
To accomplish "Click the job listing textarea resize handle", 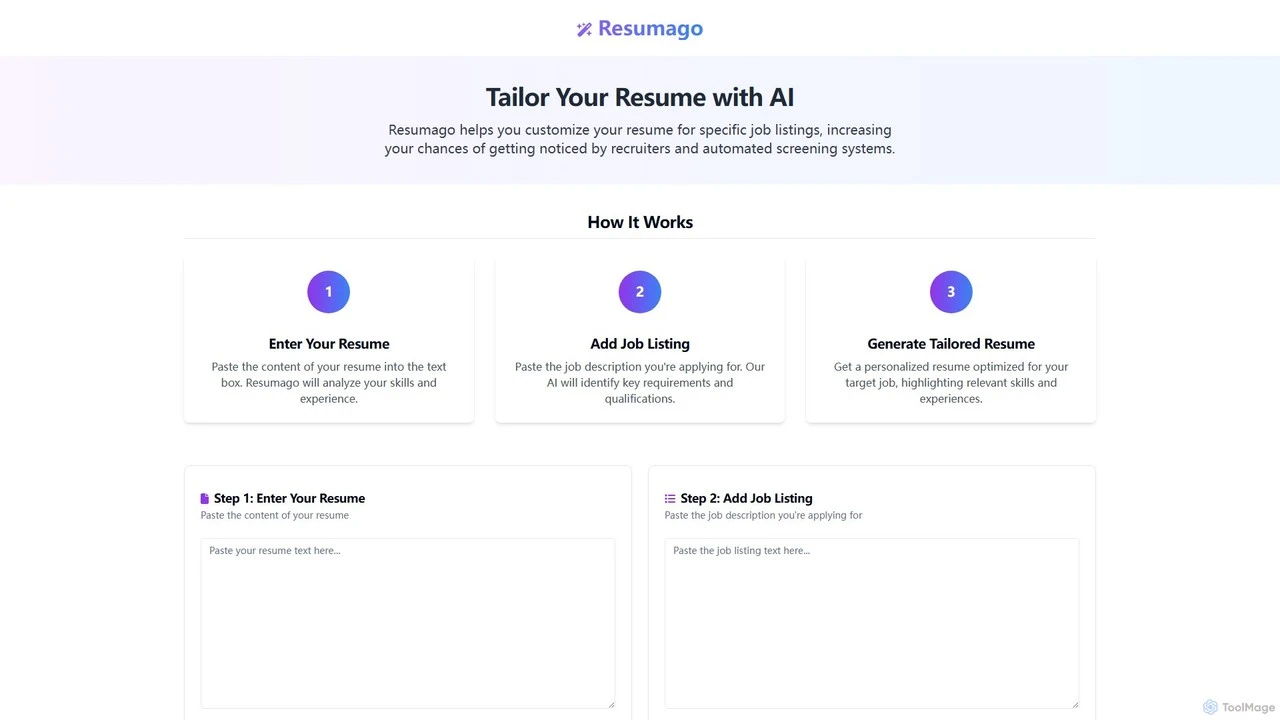I will [x=1074, y=704].
